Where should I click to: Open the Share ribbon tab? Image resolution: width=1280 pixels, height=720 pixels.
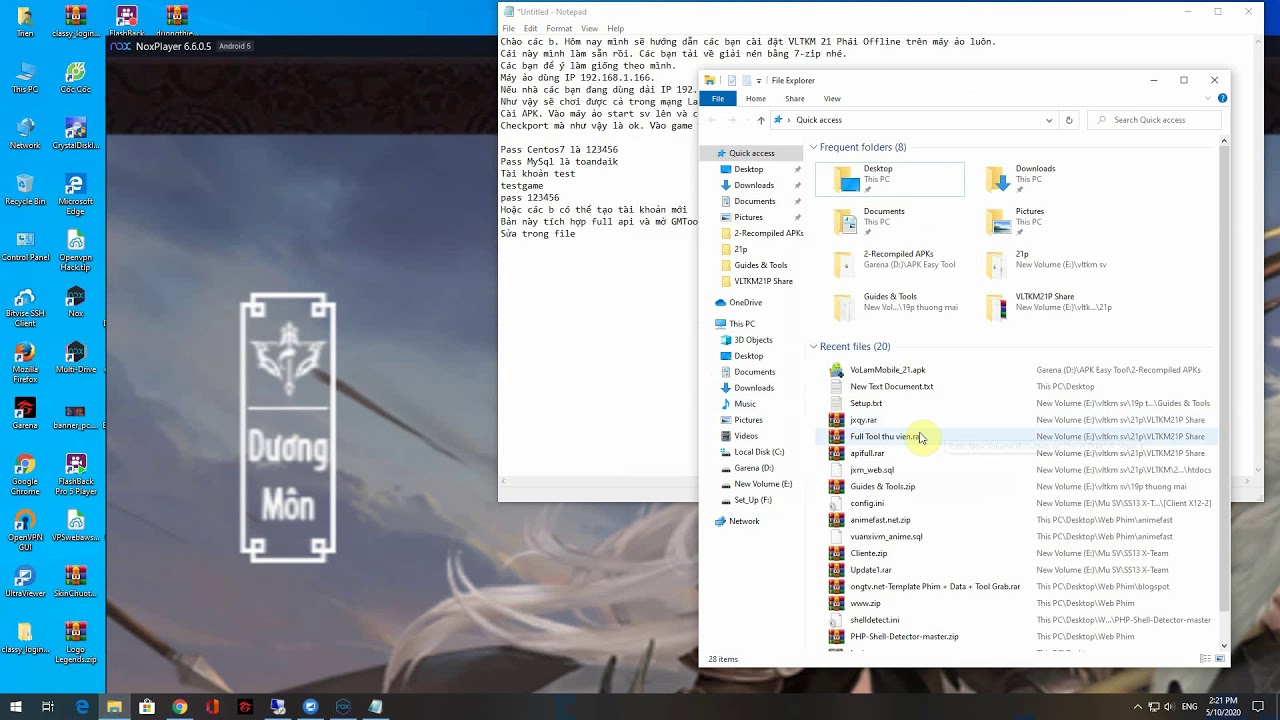click(x=794, y=98)
